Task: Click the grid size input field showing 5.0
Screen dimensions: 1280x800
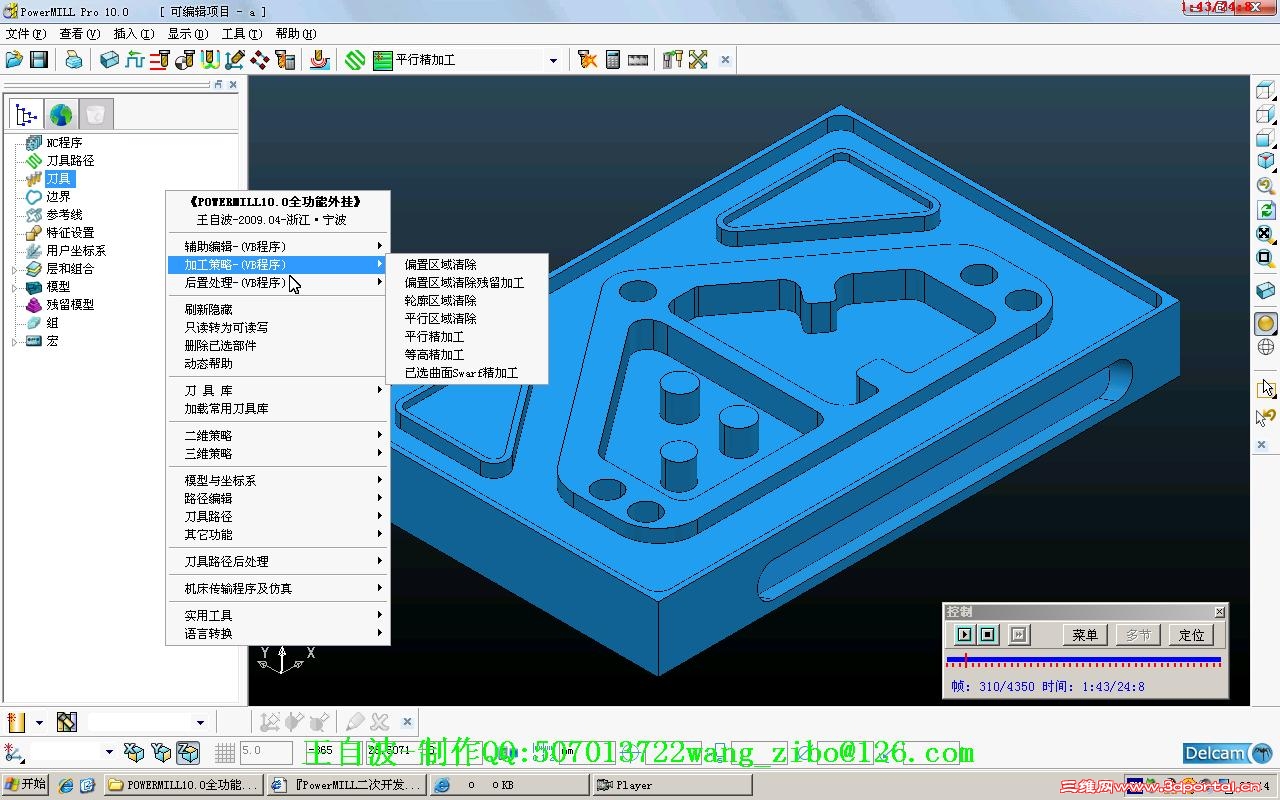Action: coord(265,751)
